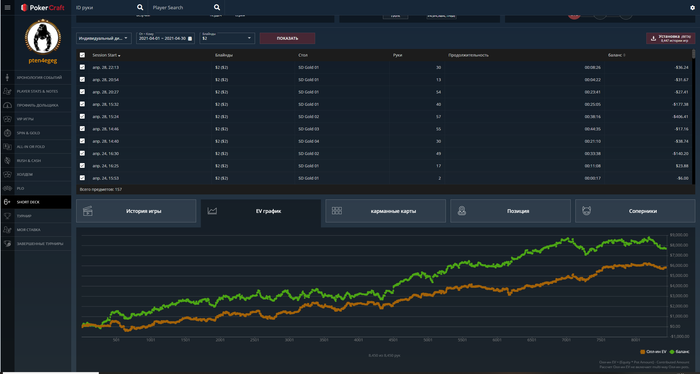
Task: Click the hand ID search magnifier icon
Action: (140, 7)
